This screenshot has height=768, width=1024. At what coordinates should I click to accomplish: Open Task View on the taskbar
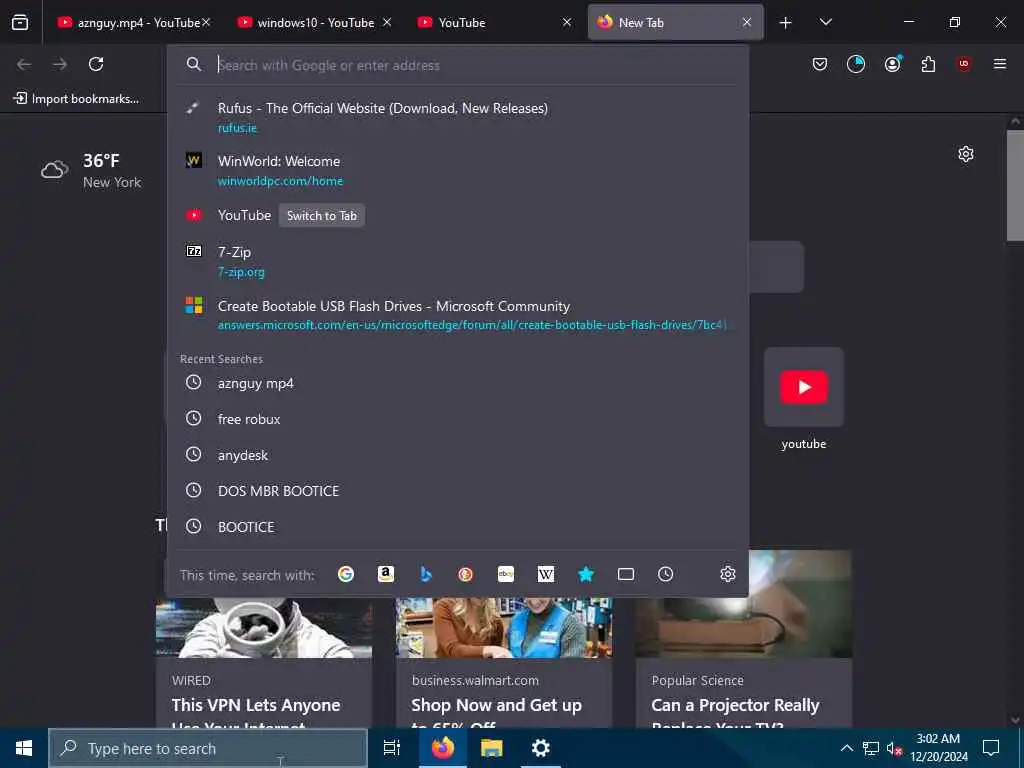(391, 748)
